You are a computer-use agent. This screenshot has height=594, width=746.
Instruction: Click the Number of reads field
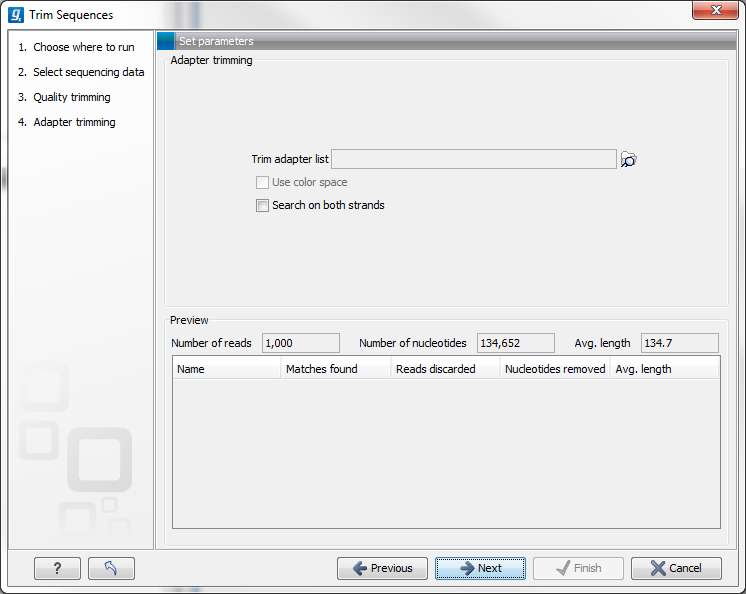[x=300, y=343]
